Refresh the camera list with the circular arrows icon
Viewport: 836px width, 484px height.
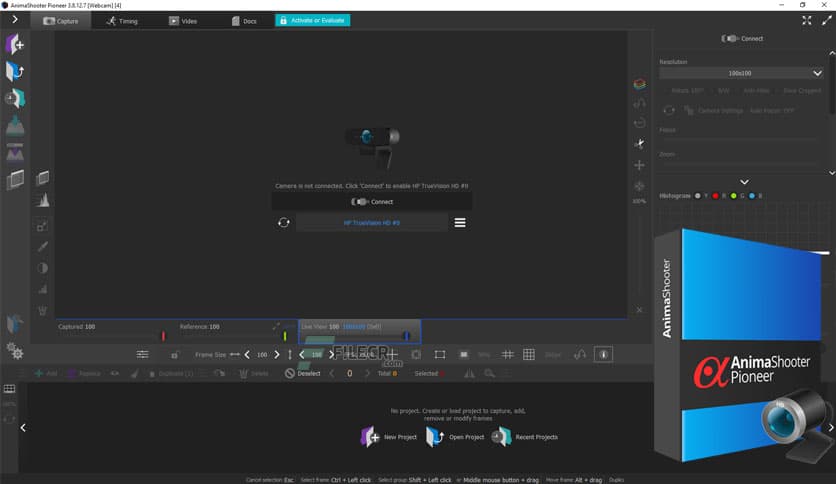point(284,222)
